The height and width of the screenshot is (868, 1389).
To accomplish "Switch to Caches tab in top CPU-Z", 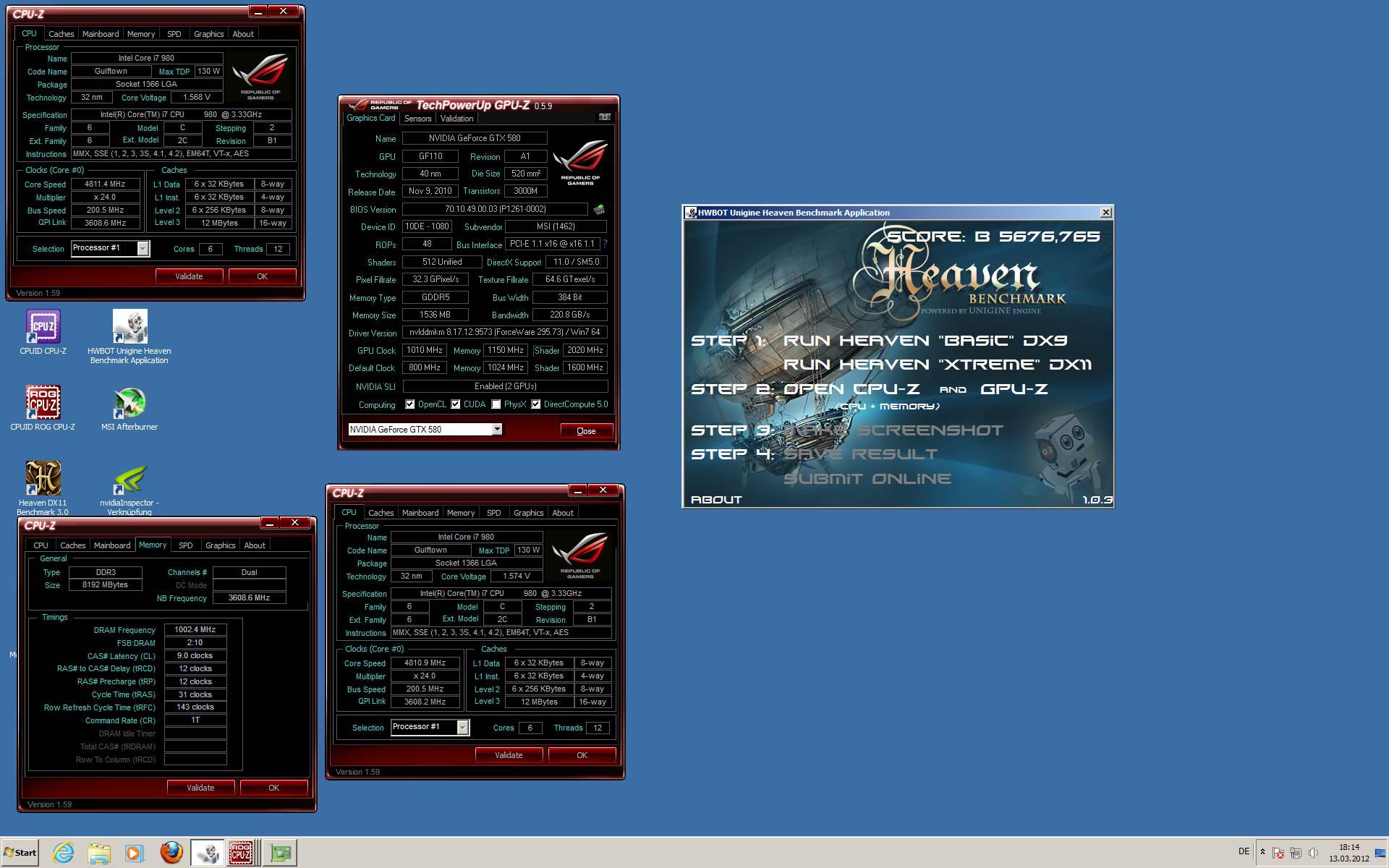I will (61, 34).
